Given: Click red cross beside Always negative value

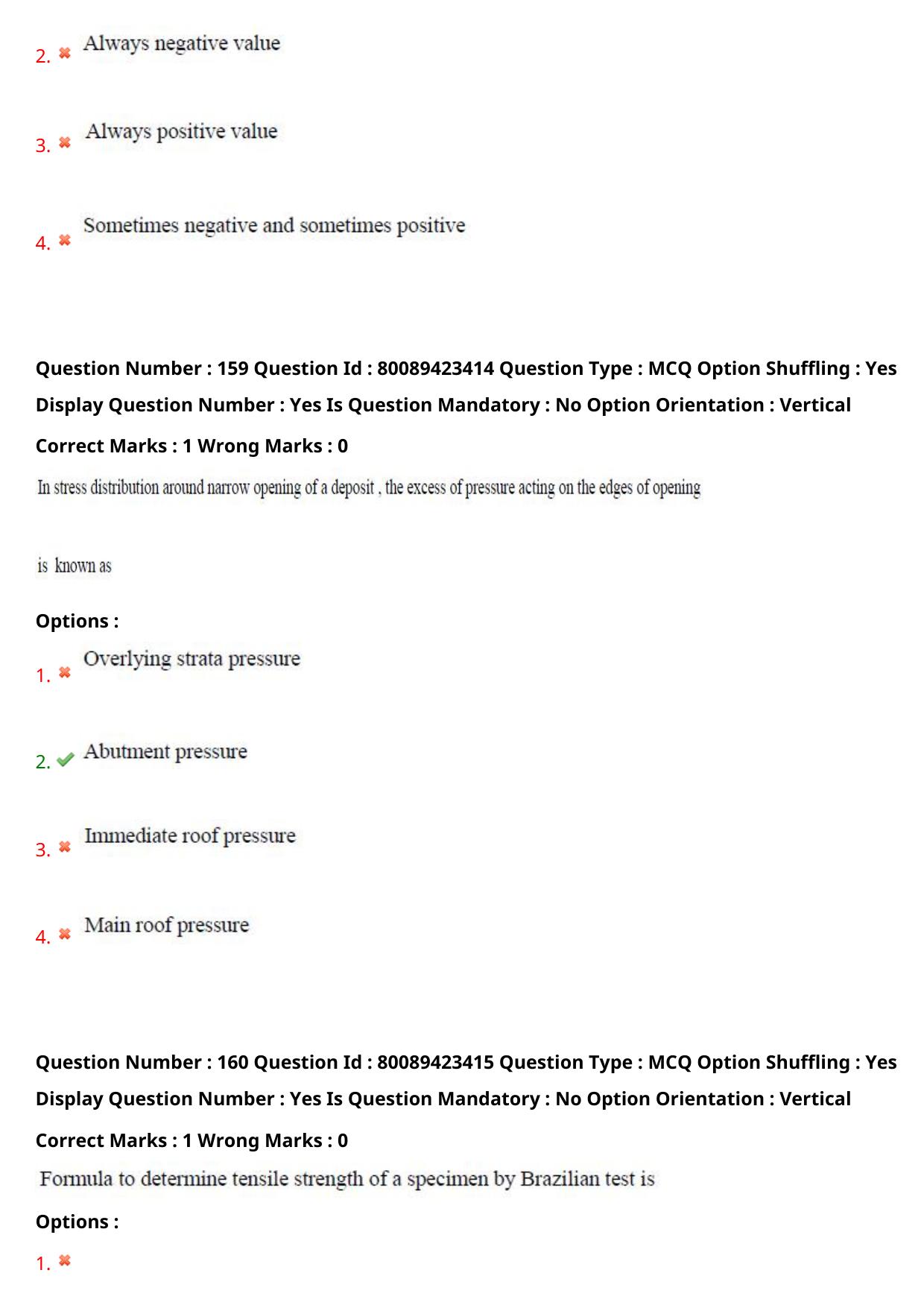Looking at the screenshot, I should (x=65, y=53).
